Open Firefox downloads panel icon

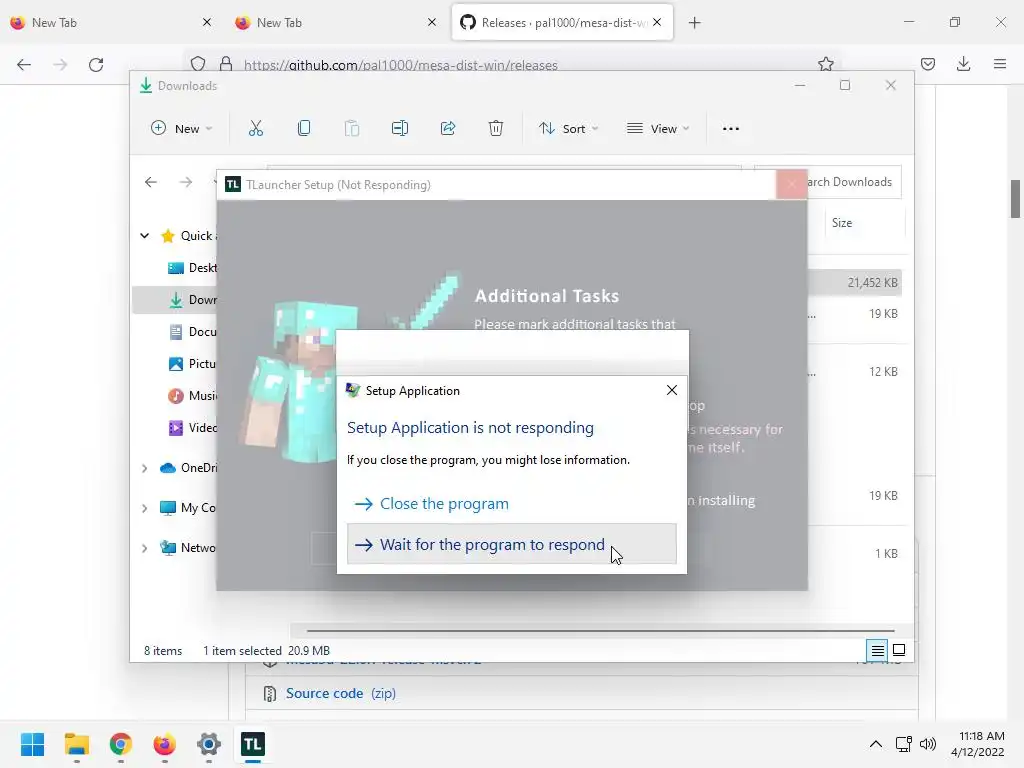click(x=963, y=64)
